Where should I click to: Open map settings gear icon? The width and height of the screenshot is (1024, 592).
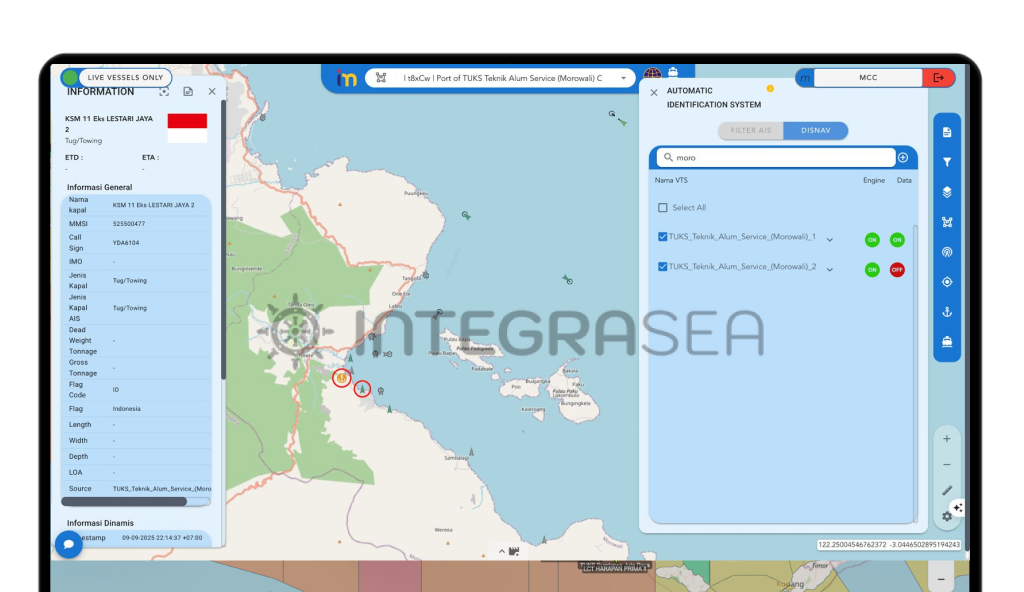946,517
